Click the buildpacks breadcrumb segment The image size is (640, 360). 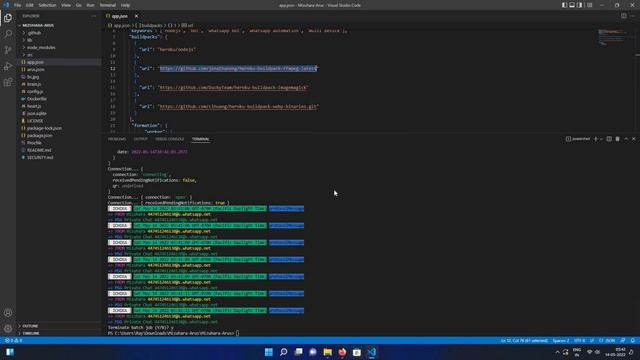tap(151, 25)
